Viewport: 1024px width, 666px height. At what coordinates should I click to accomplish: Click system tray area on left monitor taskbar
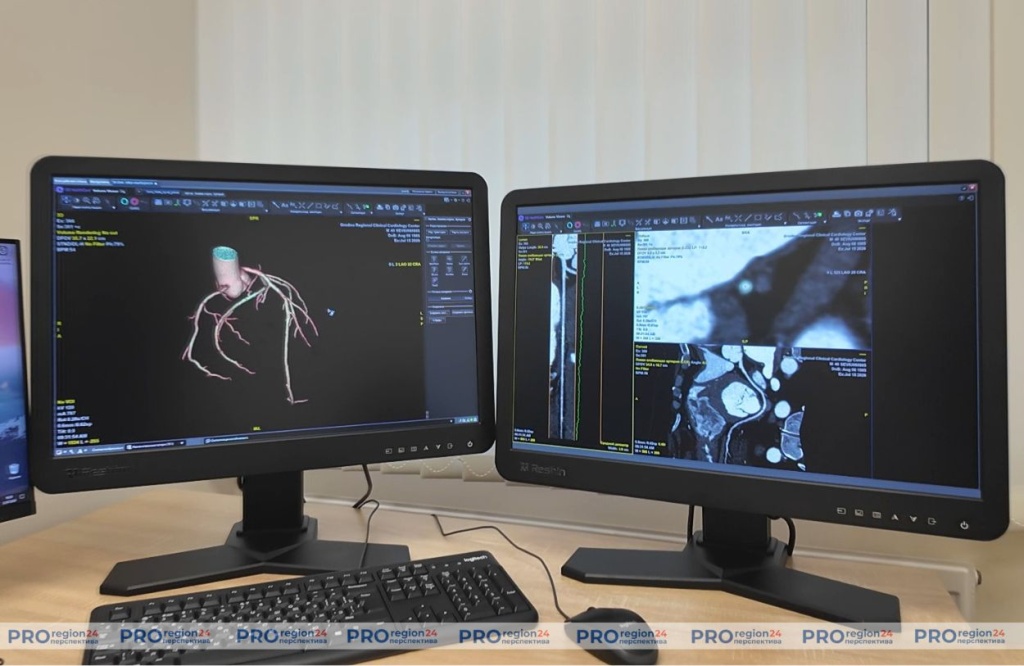coord(466,420)
